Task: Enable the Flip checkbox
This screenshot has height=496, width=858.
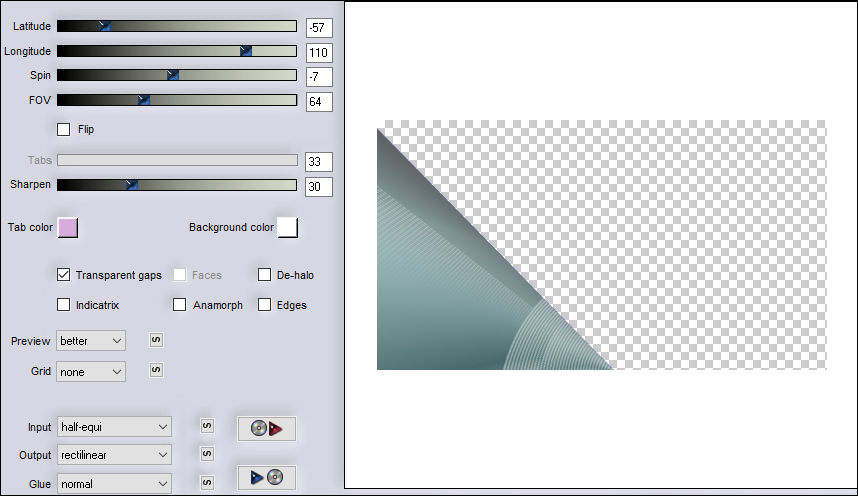Action: pyautogui.click(x=63, y=129)
